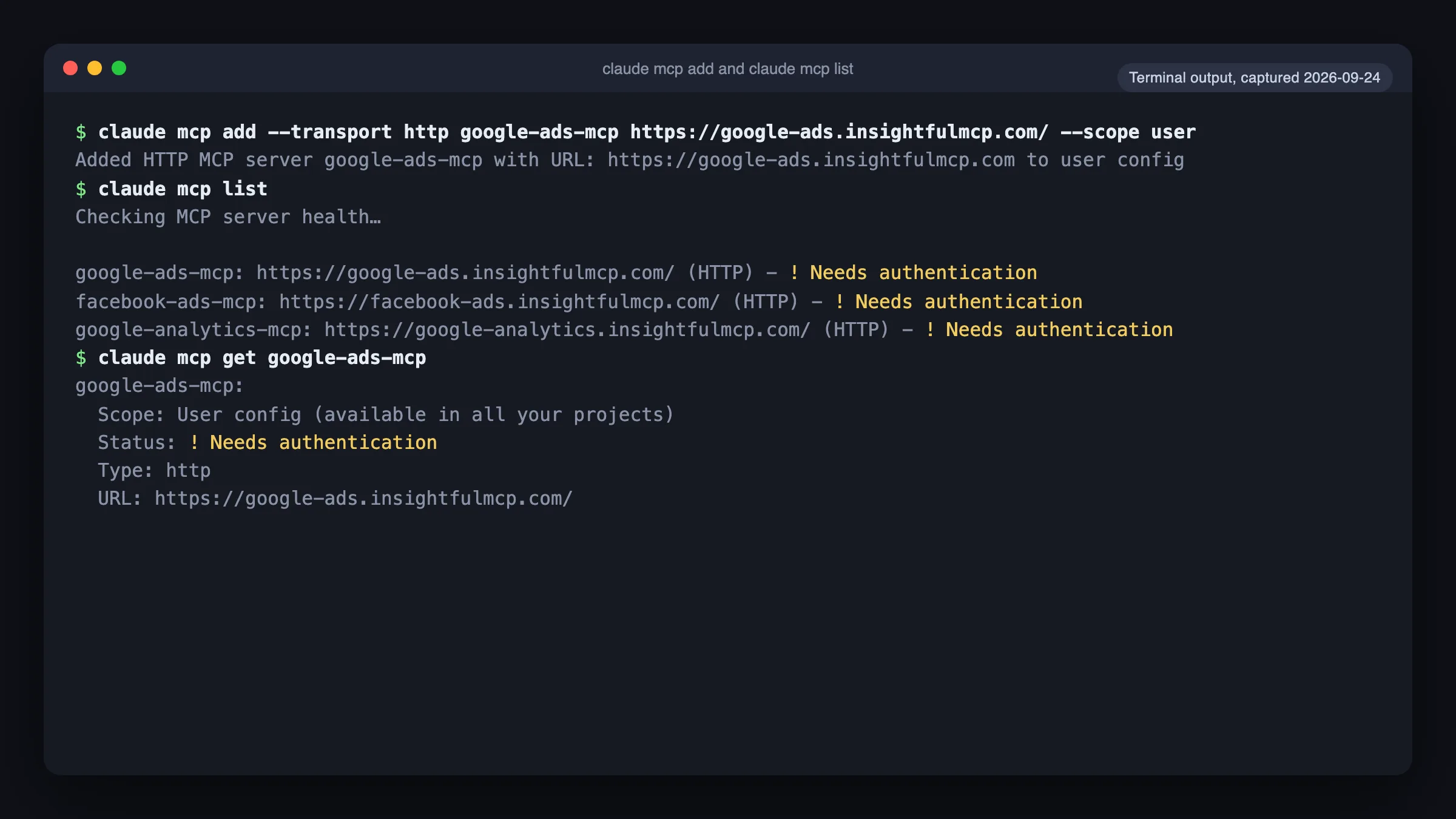Click the 'claude mcp add --transport http' command line
Image resolution: width=1456 pixels, height=819 pixels.
[636, 132]
